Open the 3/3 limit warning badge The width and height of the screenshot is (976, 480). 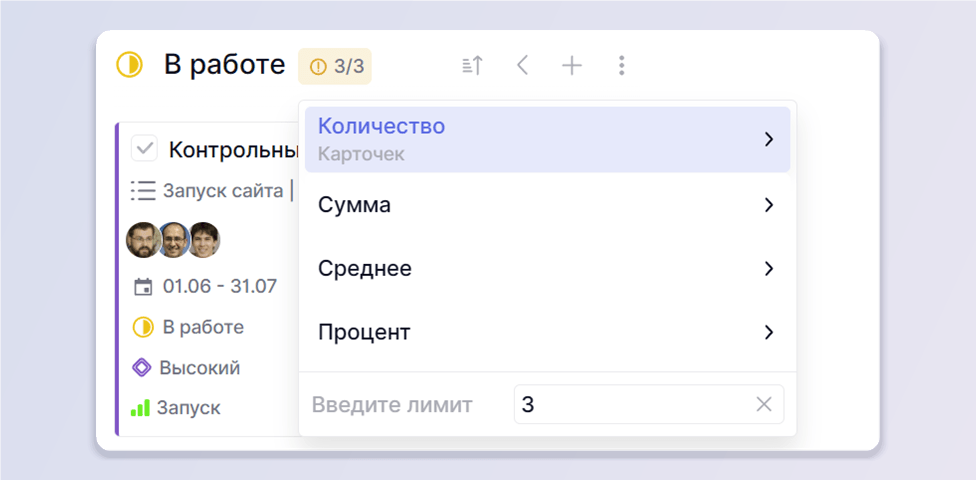click(x=335, y=66)
